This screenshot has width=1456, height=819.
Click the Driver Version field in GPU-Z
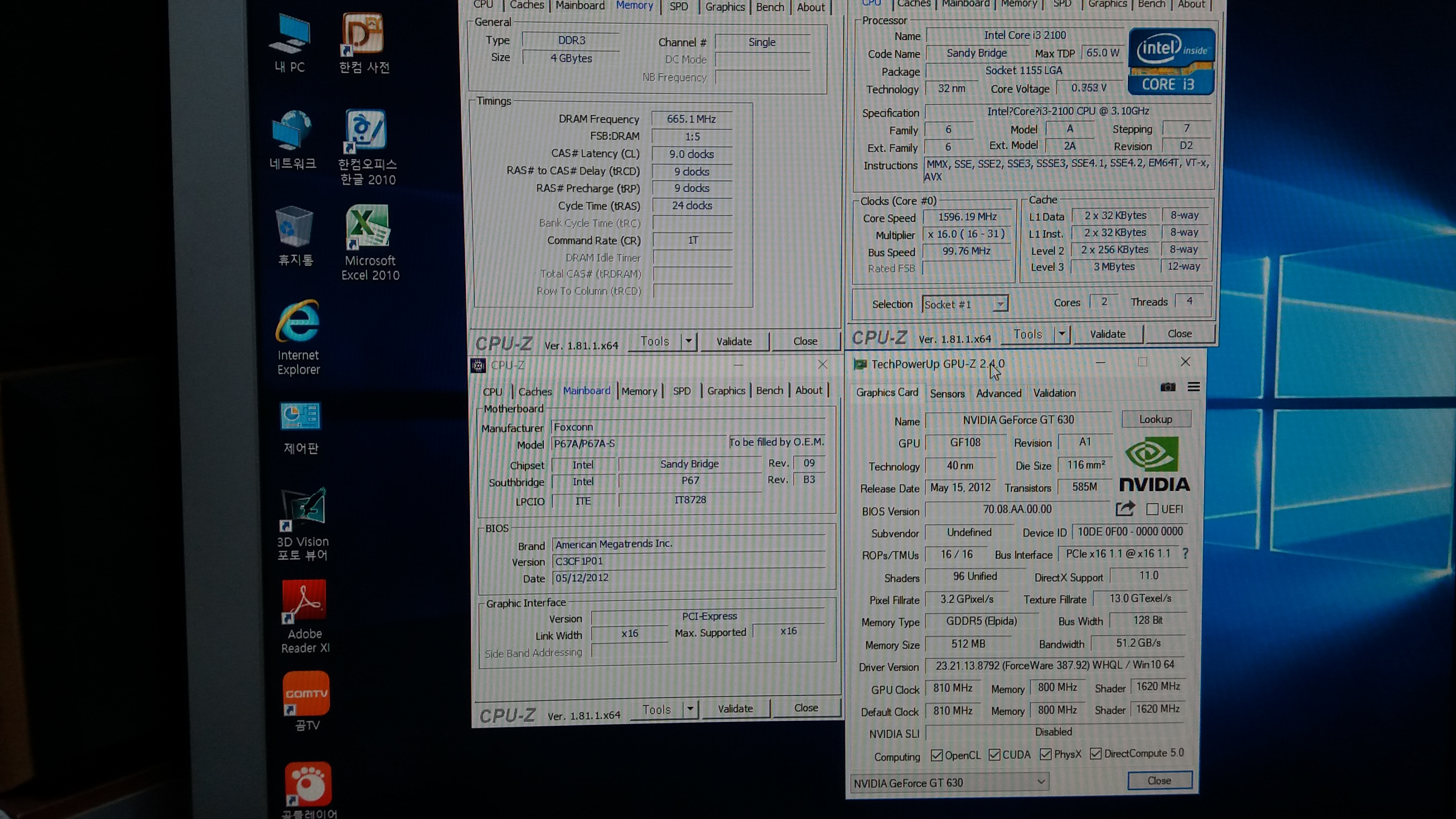[x=1055, y=665]
